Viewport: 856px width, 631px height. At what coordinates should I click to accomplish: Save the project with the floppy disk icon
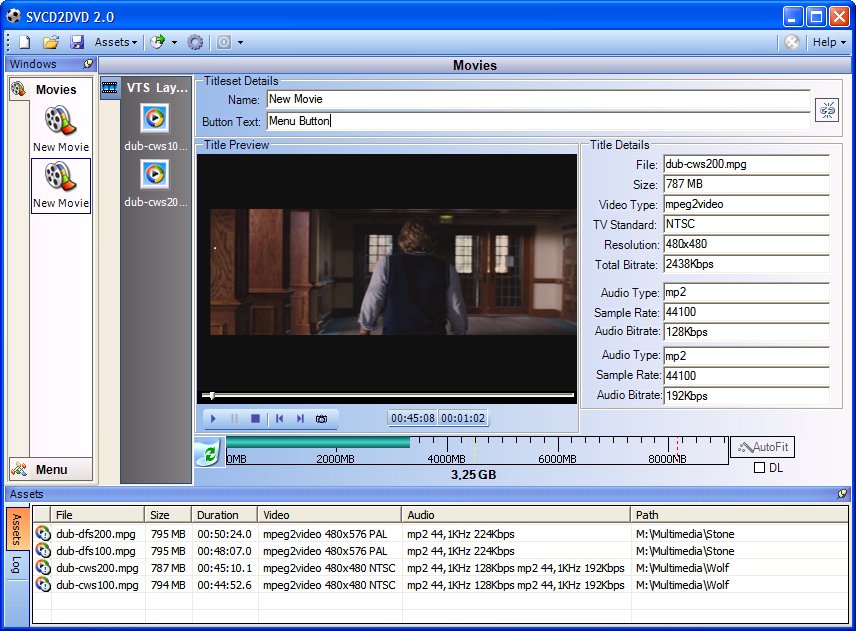[x=77, y=42]
